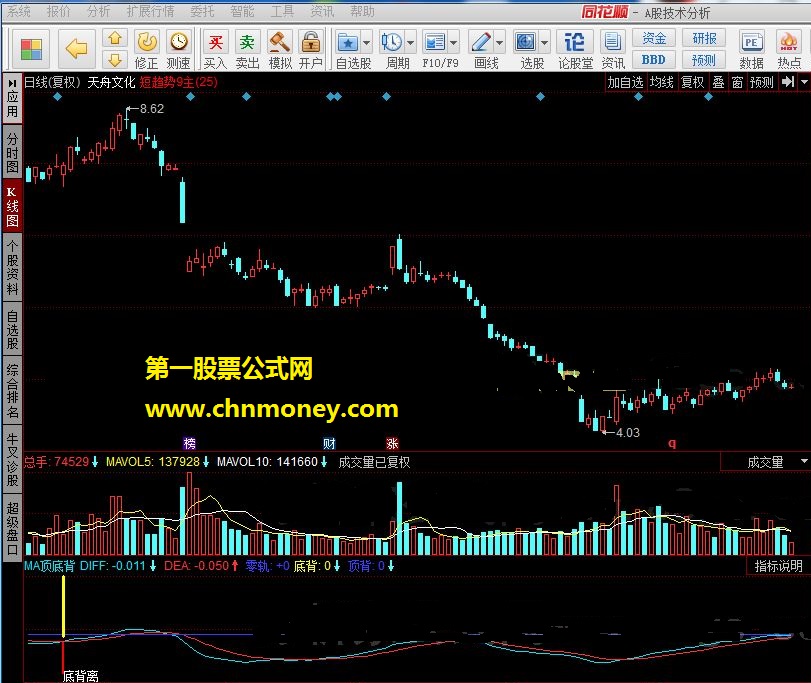This screenshot has width=811, height=683.
Task: Open the 牛叉诊股 sidebar tab
Action: coord(12,459)
